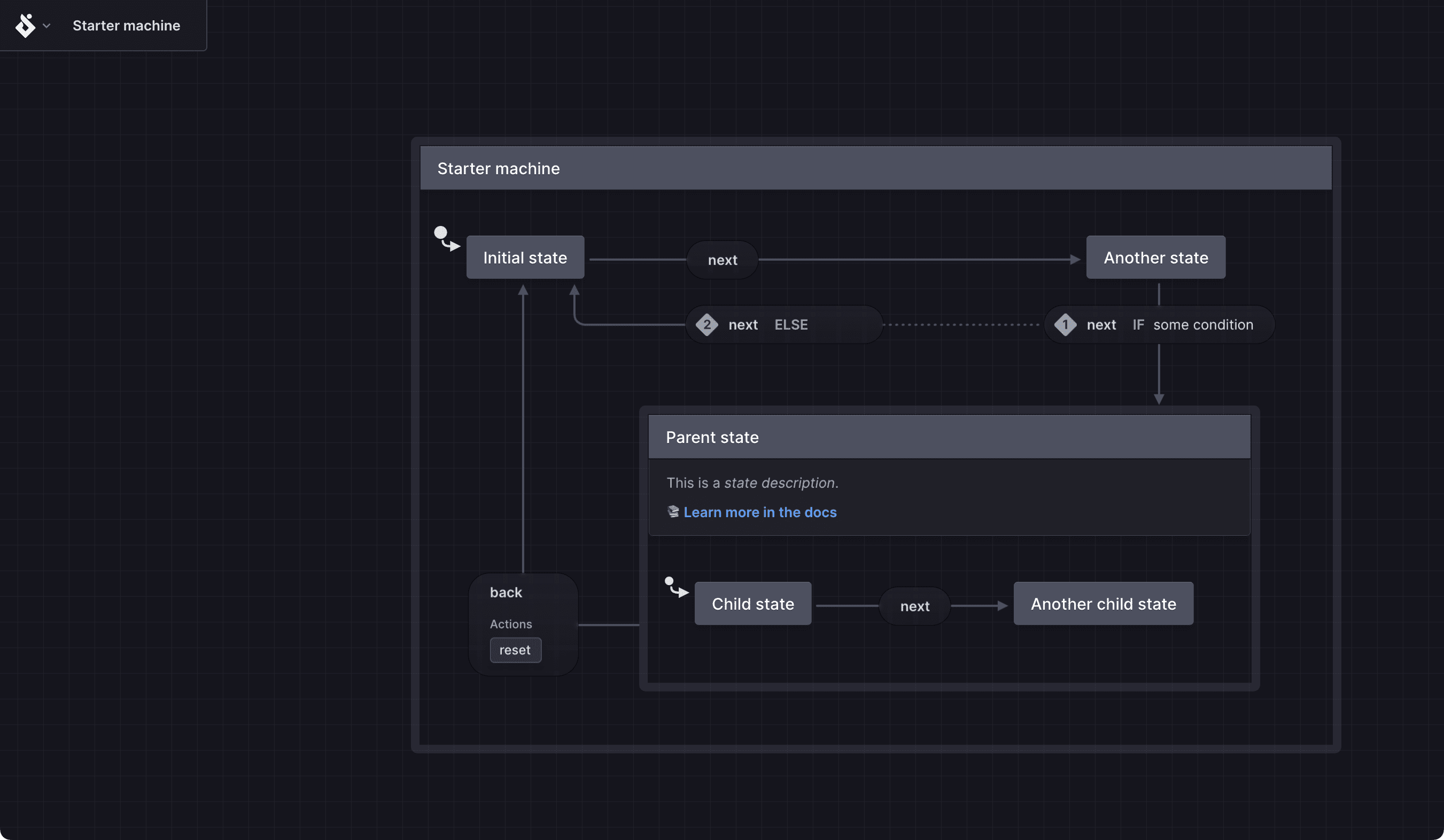
Task: Click the next event between Initial and Another state
Action: [x=722, y=260]
